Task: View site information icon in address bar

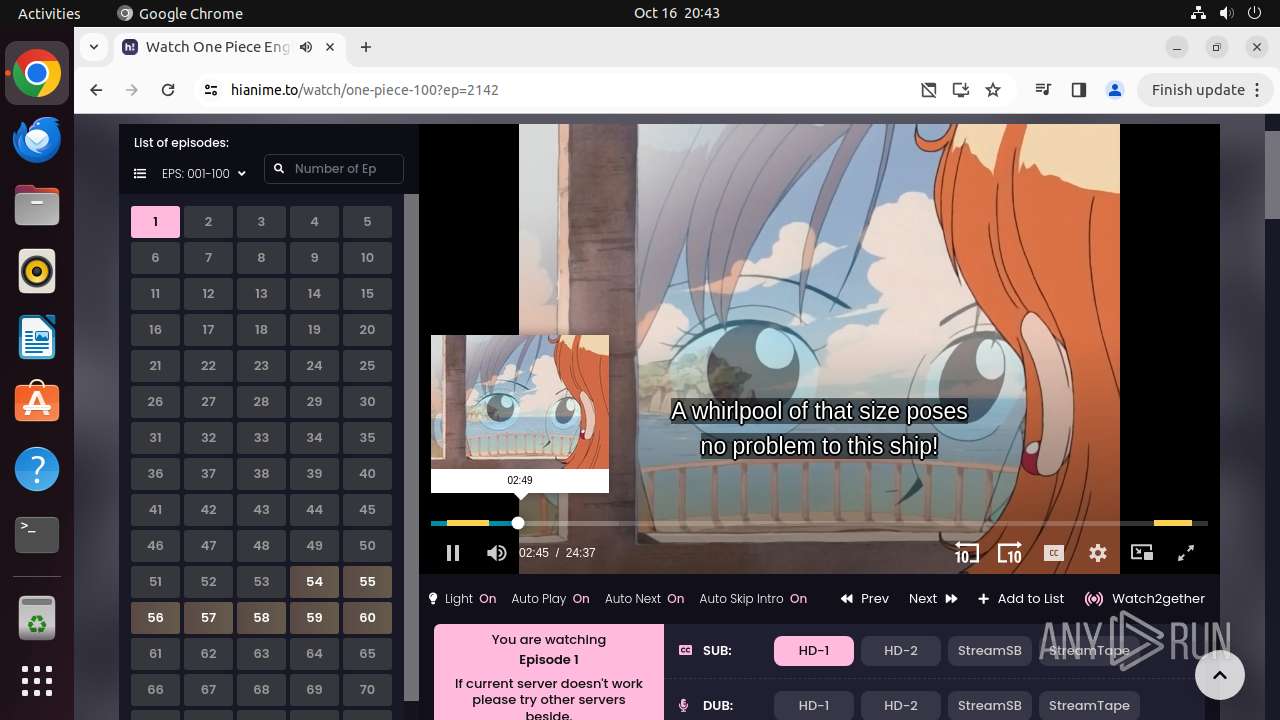Action: 210,90
